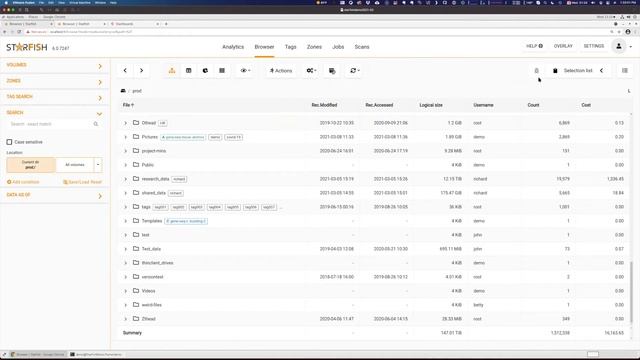Click the project-mins folder icon
The width and height of the screenshot is (640, 360).
click(136, 151)
